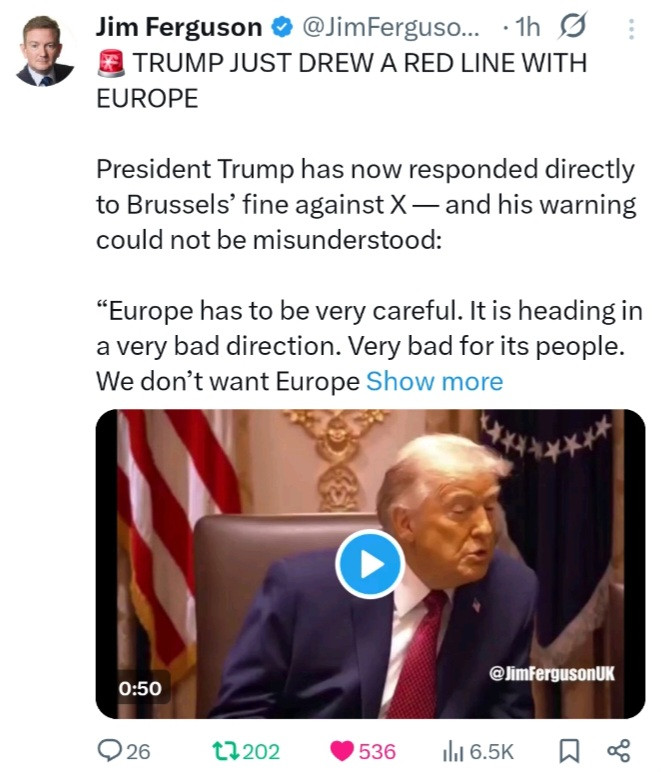Image resolution: width=661 pixels, height=772 pixels.
Task: Play the Trump video
Action: click(370, 564)
